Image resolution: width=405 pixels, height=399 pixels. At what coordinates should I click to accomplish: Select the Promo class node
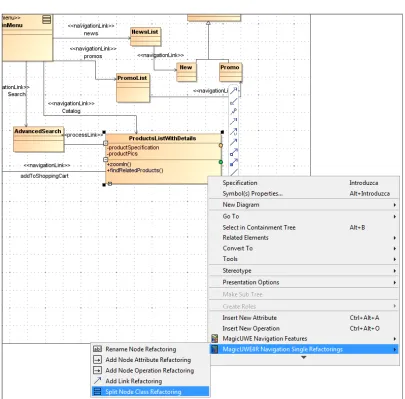tap(230, 72)
